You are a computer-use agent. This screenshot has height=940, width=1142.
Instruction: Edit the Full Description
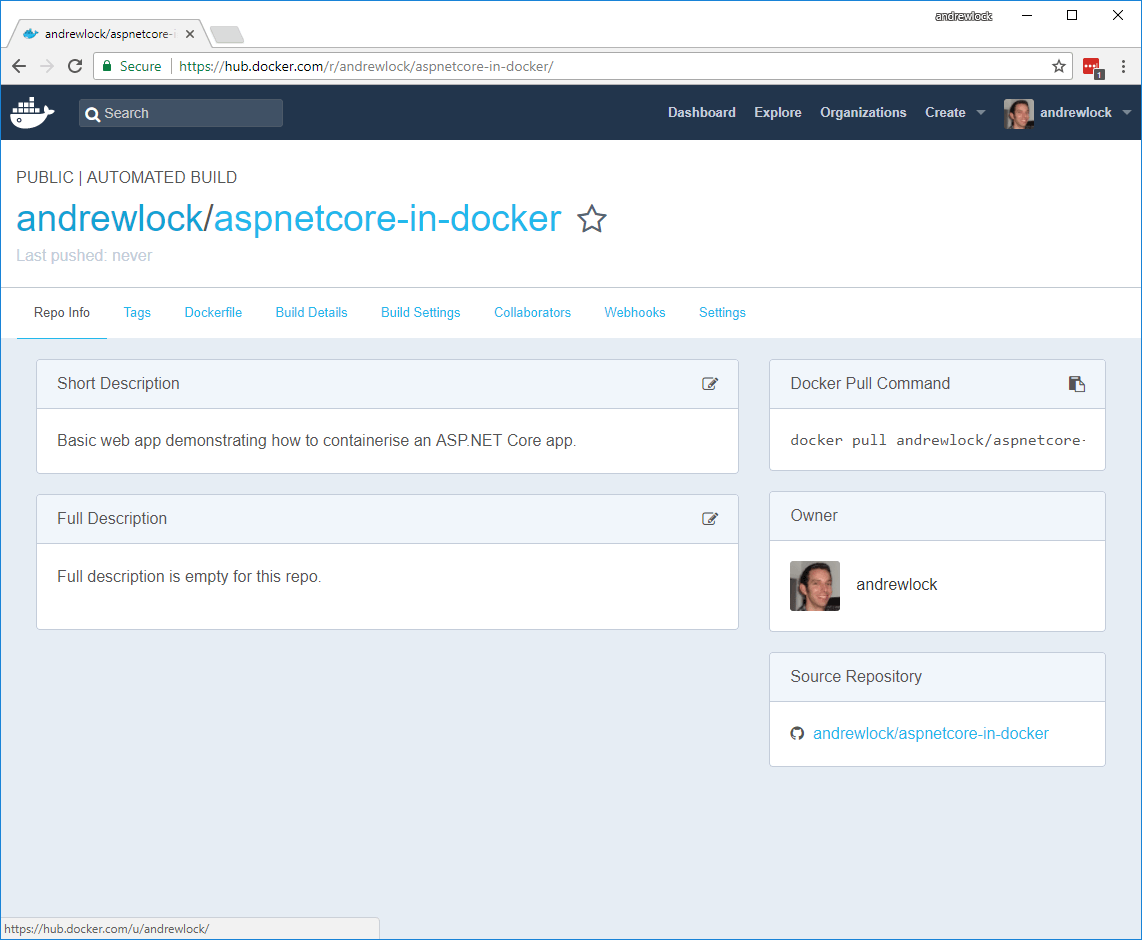tap(709, 518)
